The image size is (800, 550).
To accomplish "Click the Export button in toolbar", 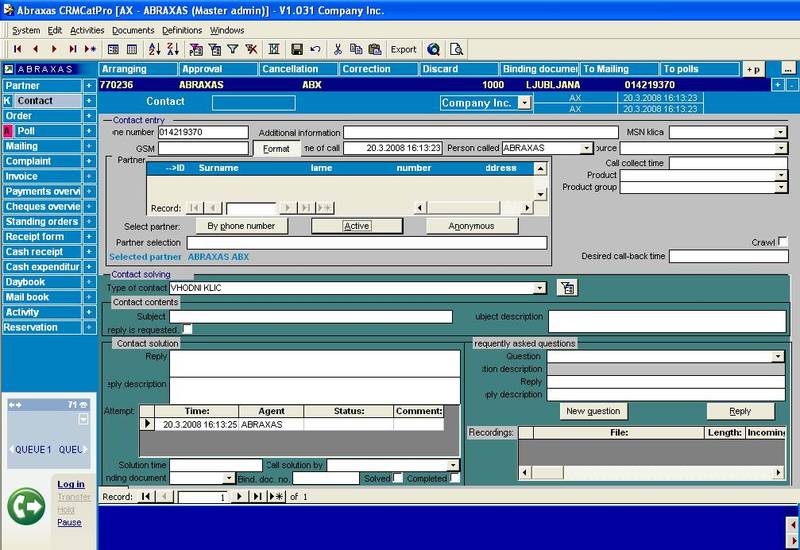I will point(404,49).
